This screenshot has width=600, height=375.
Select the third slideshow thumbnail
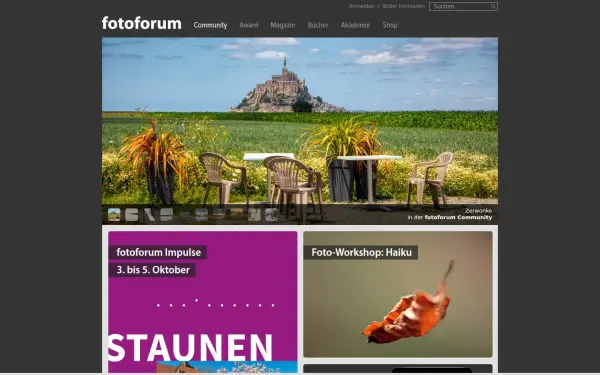149,215
